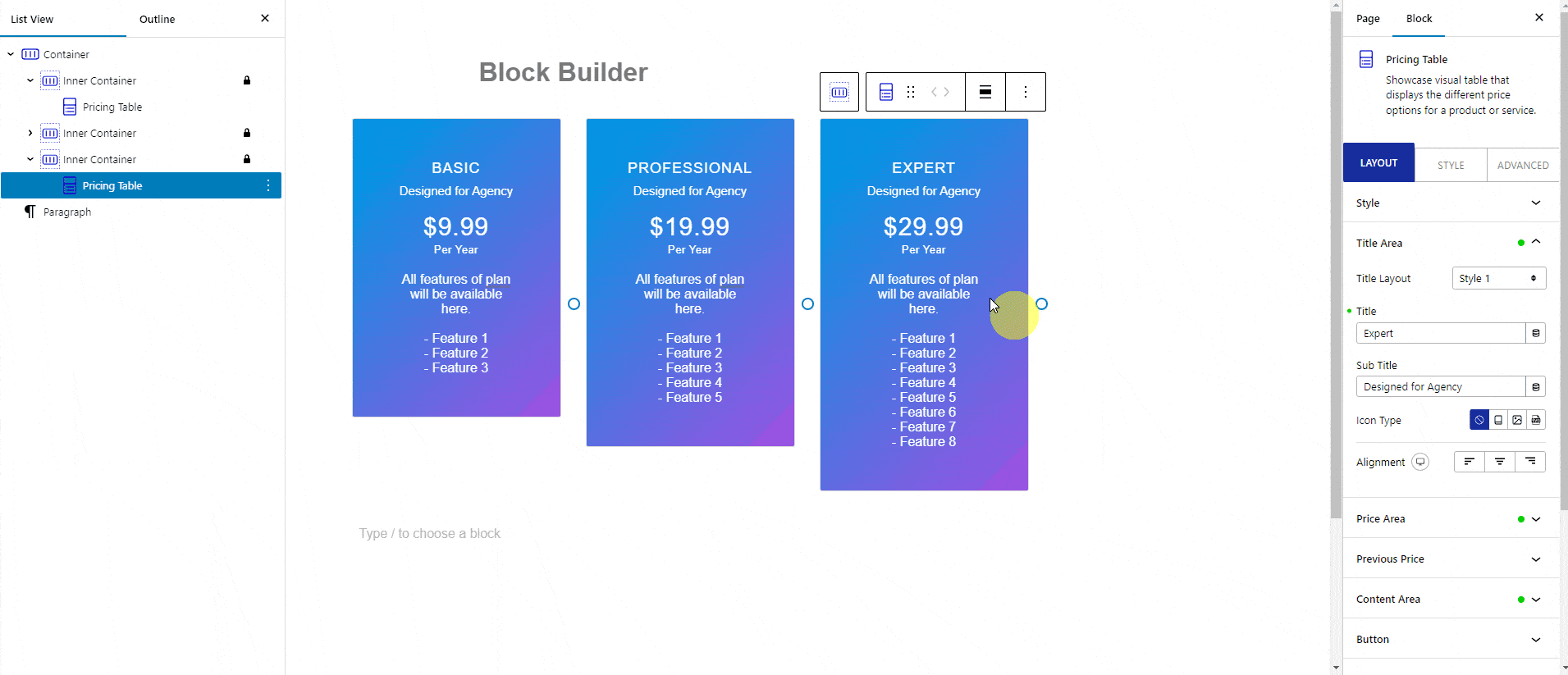Open the alignment control in the block toolbar
Image resolution: width=1568 pixels, height=675 pixels.
[x=985, y=91]
